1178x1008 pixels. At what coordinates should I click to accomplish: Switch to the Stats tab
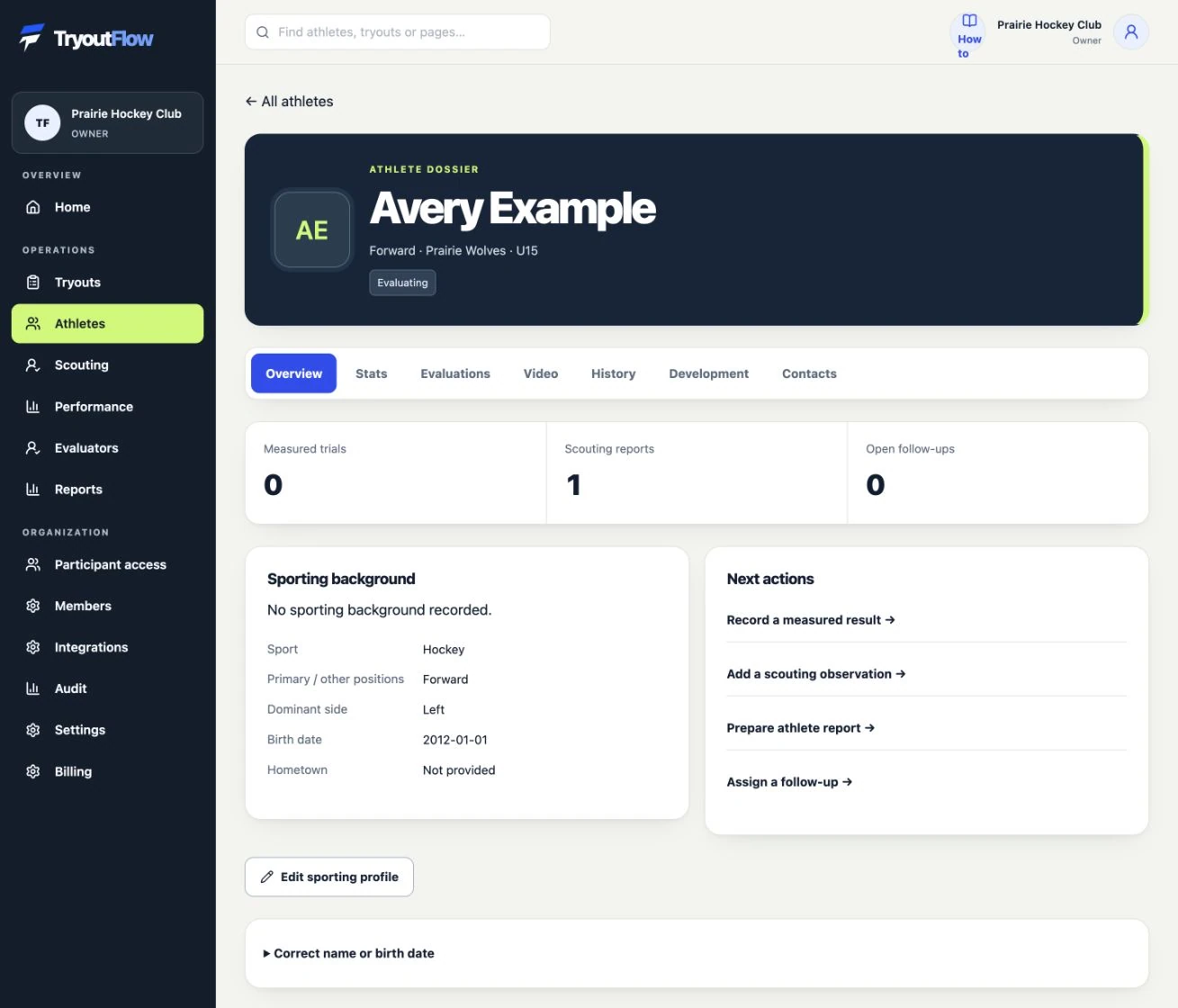(371, 373)
